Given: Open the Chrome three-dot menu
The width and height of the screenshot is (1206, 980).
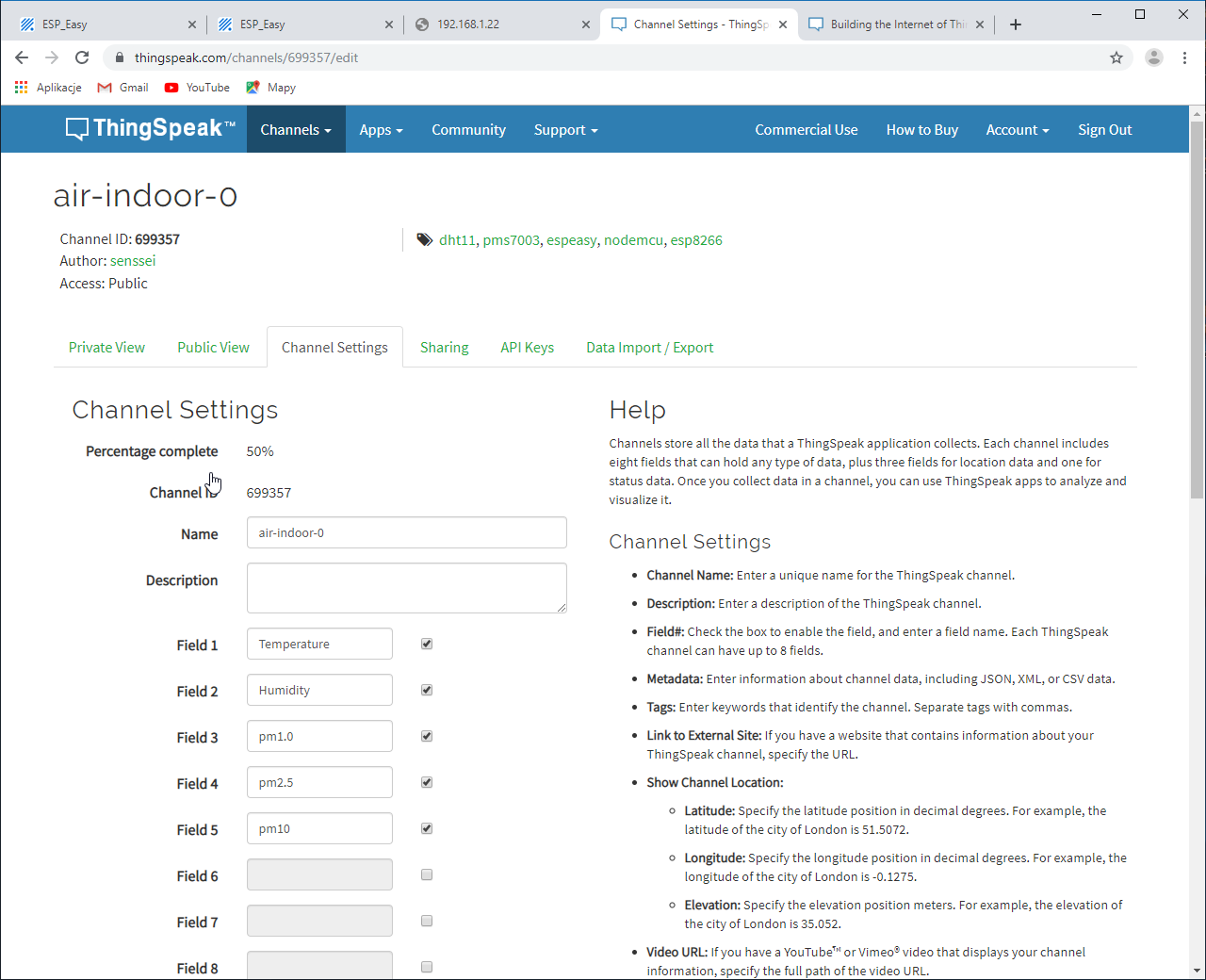Looking at the screenshot, I should coord(1184,57).
